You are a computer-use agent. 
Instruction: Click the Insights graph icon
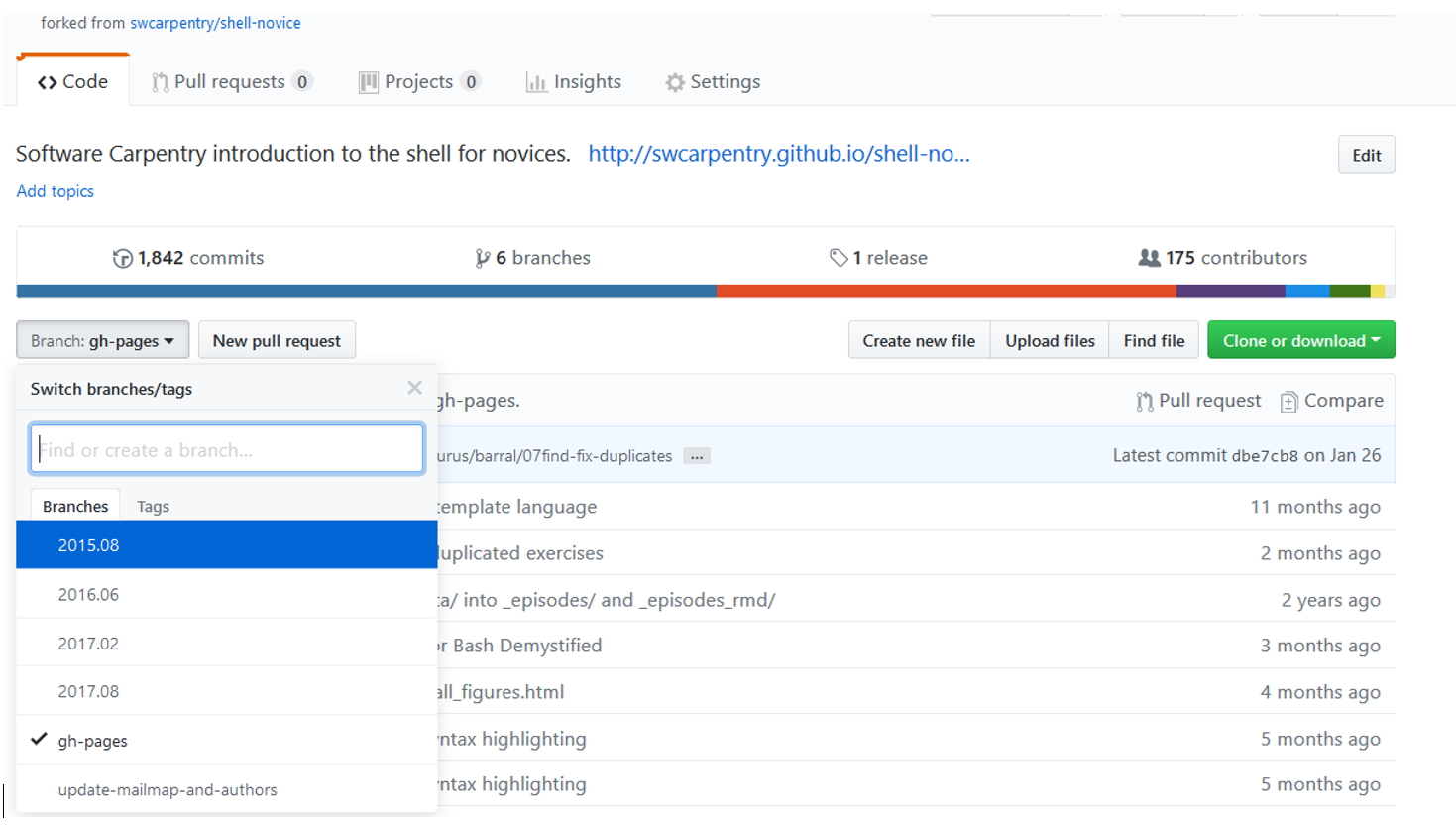(x=536, y=82)
